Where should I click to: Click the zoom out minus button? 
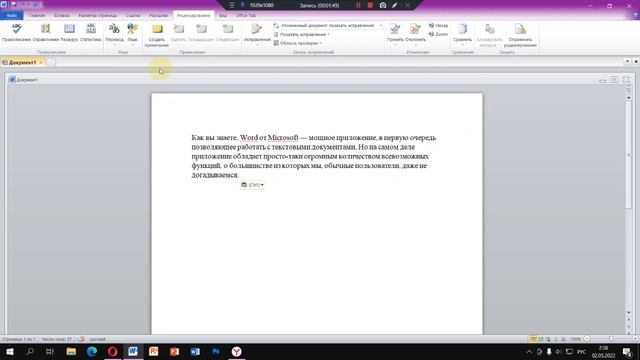[587, 339]
